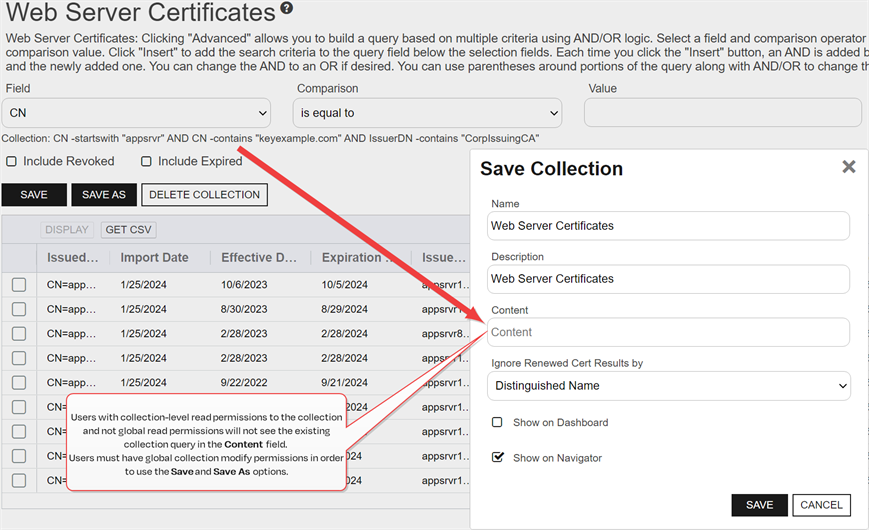Click Save in the Save Collection dialog

(759, 505)
